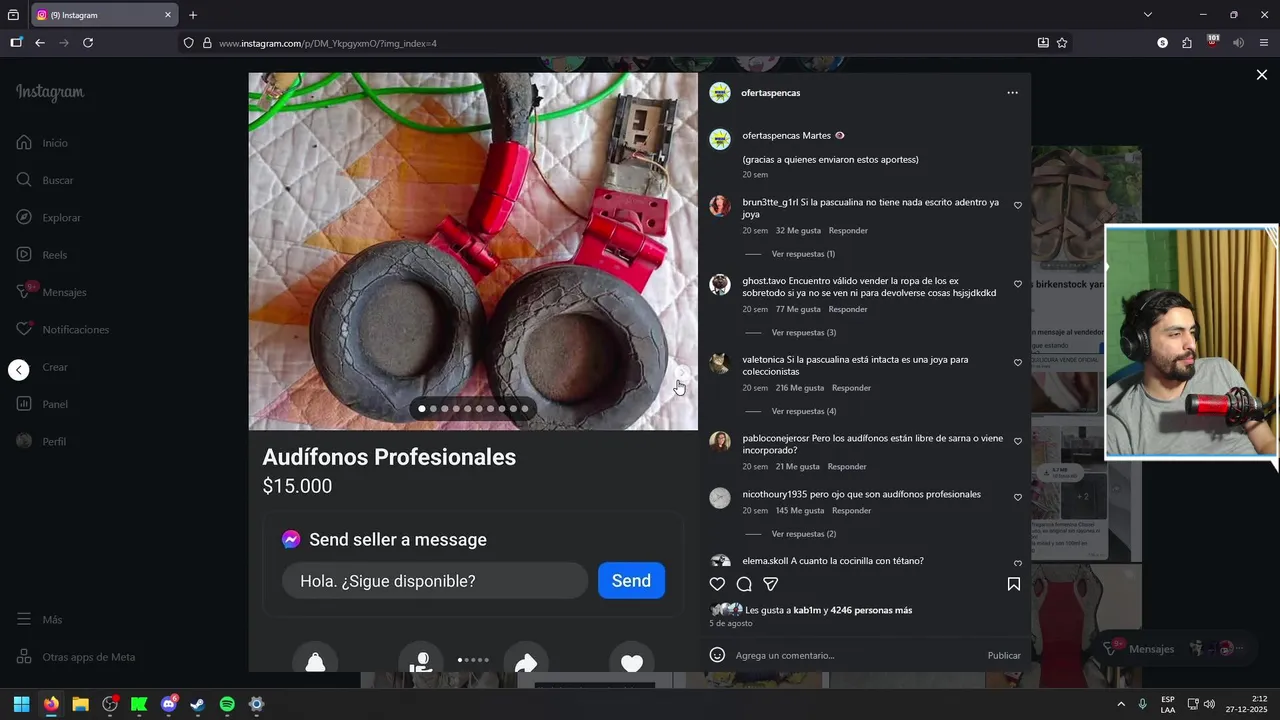1280x720 pixels.
Task: Like the post with heart icon
Action: pos(717,584)
